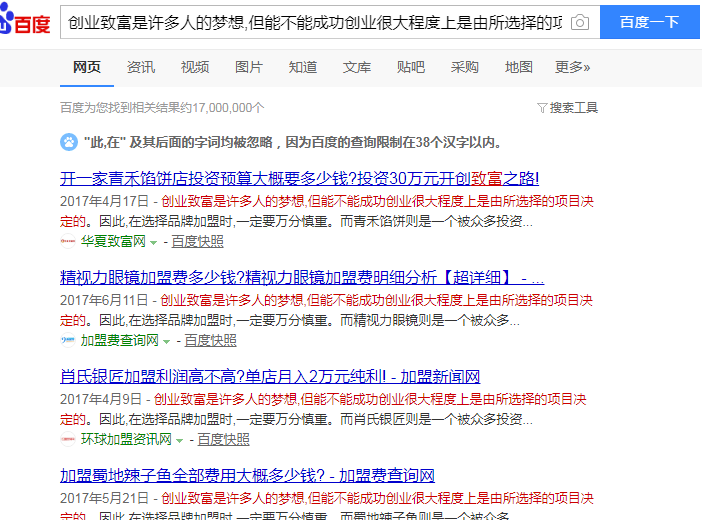
Task: Click the 2017年4月17日 result date
Action: tap(104, 201)
